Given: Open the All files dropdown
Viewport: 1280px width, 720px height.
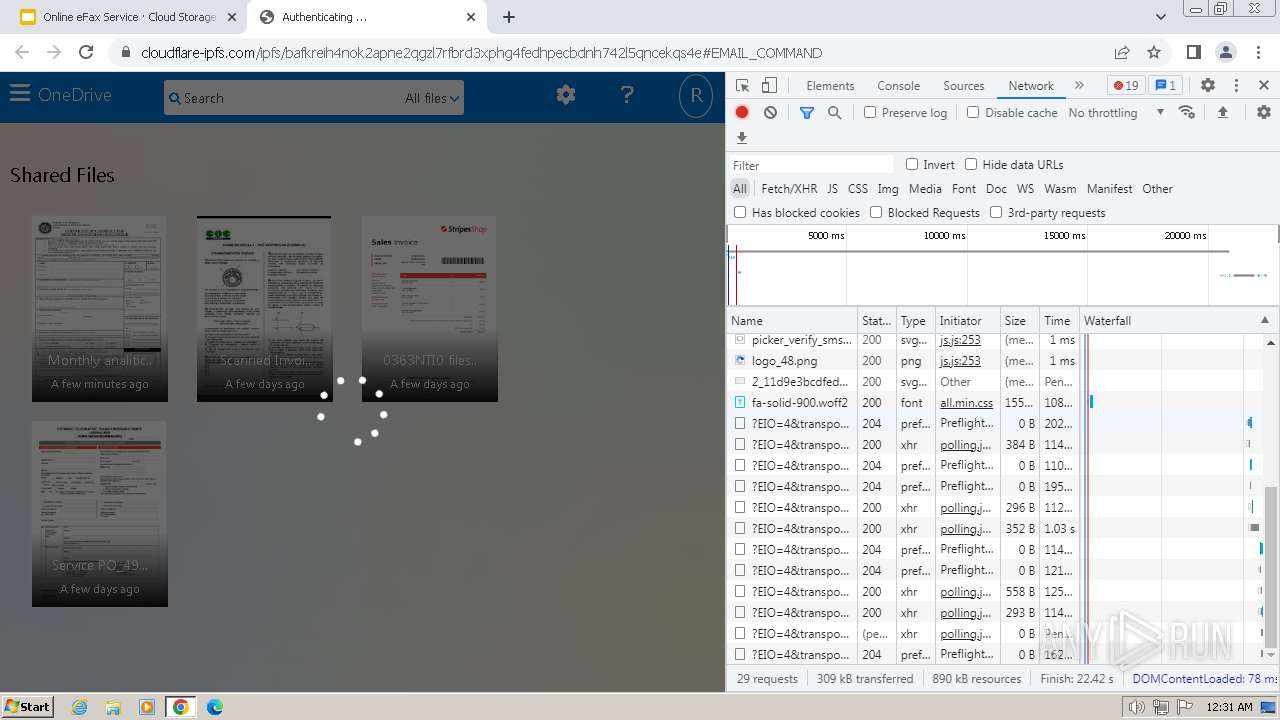Looking at the screenshot, I should 432,98.
